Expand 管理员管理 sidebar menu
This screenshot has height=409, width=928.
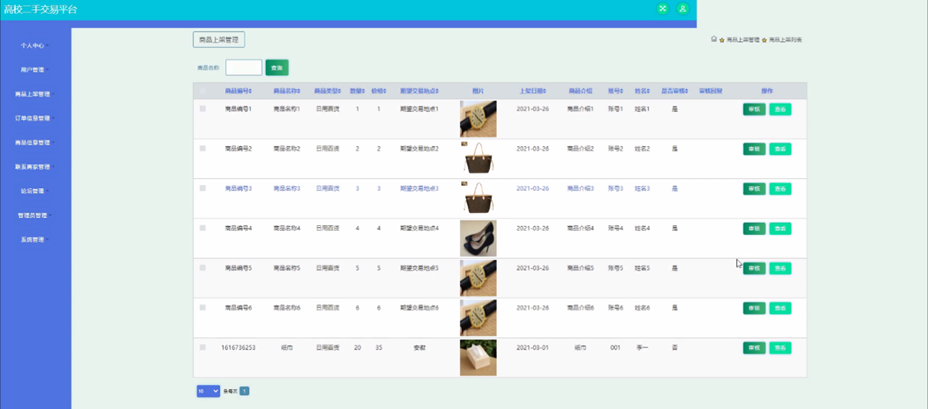(36, 215)
